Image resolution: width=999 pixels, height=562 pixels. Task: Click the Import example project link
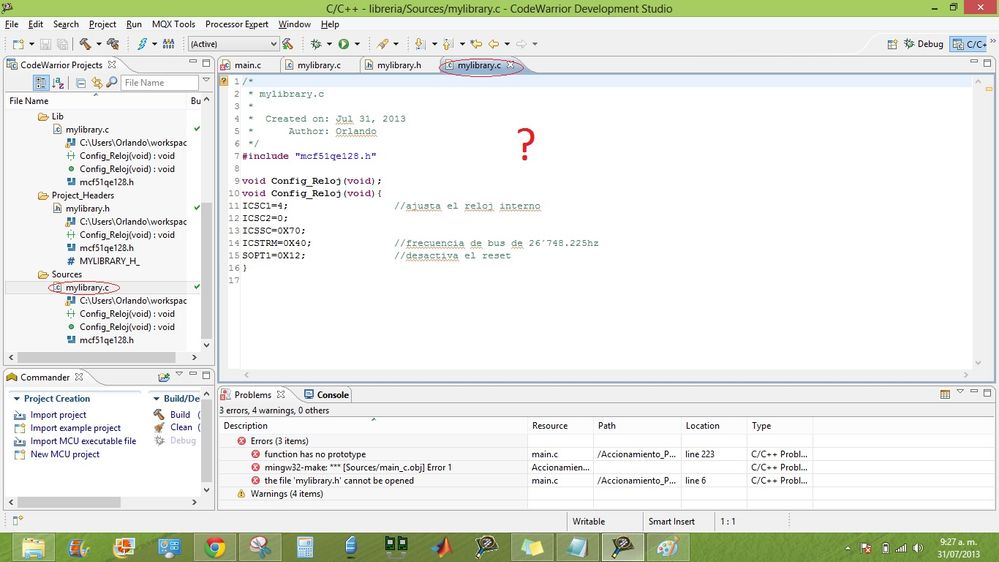[75, 428]
